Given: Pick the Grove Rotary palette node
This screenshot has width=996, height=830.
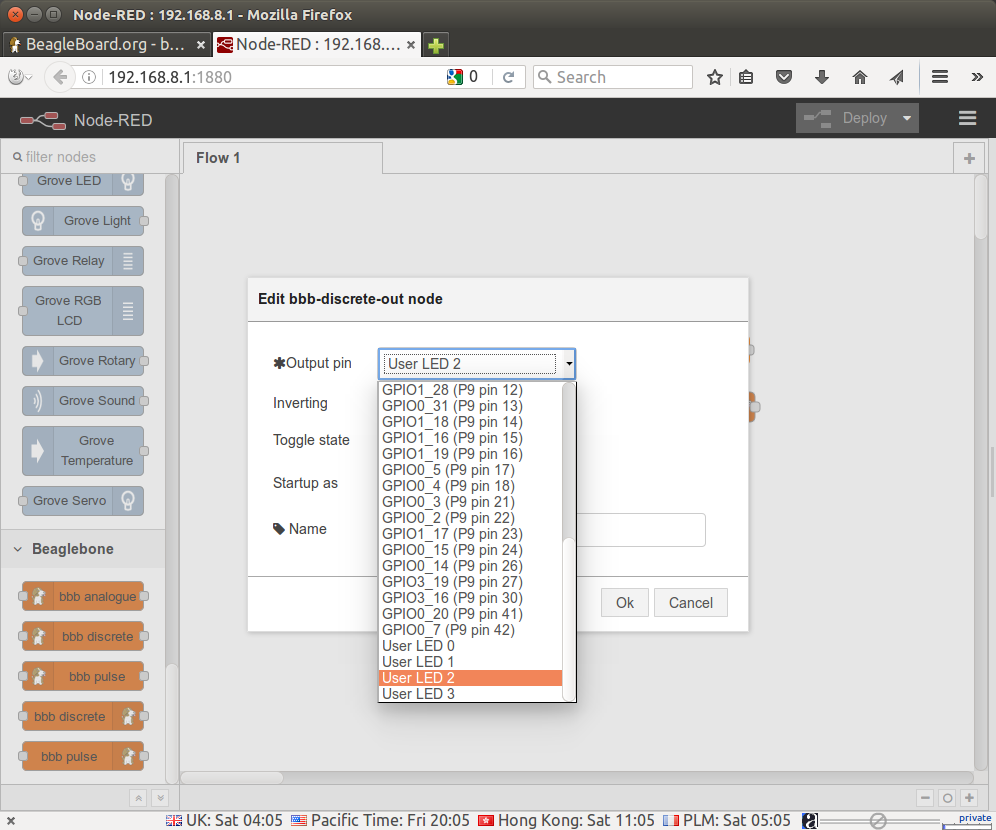Looking at the screenshot, I should [x=83, y=361].
